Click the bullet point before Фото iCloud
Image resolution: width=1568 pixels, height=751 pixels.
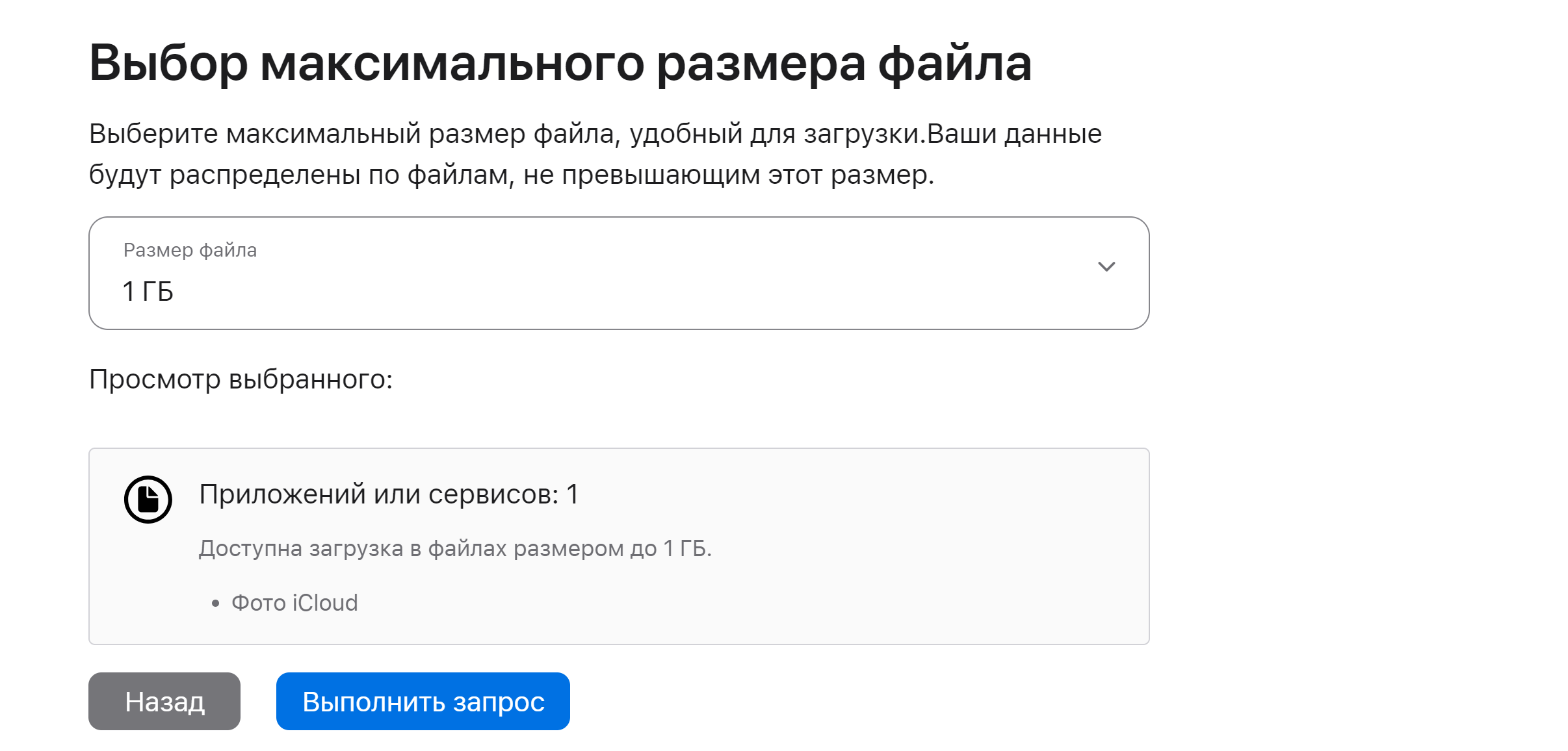216,604
